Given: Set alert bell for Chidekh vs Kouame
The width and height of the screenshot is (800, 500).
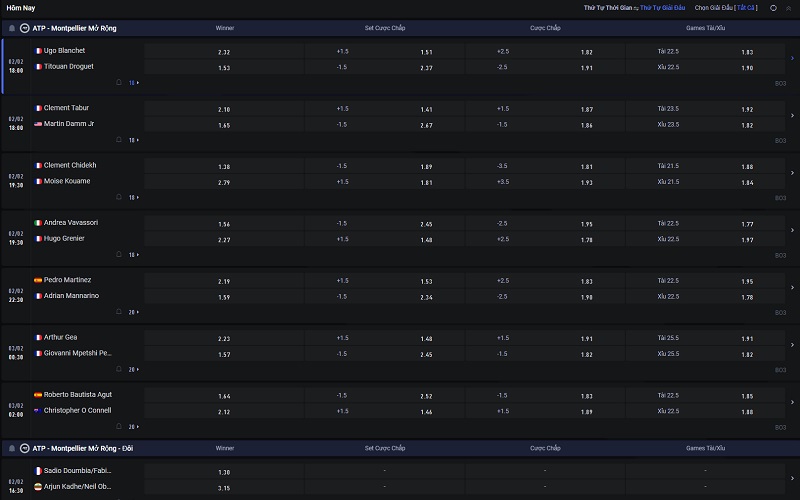Looking at the screenshot, I should [119, 197].
